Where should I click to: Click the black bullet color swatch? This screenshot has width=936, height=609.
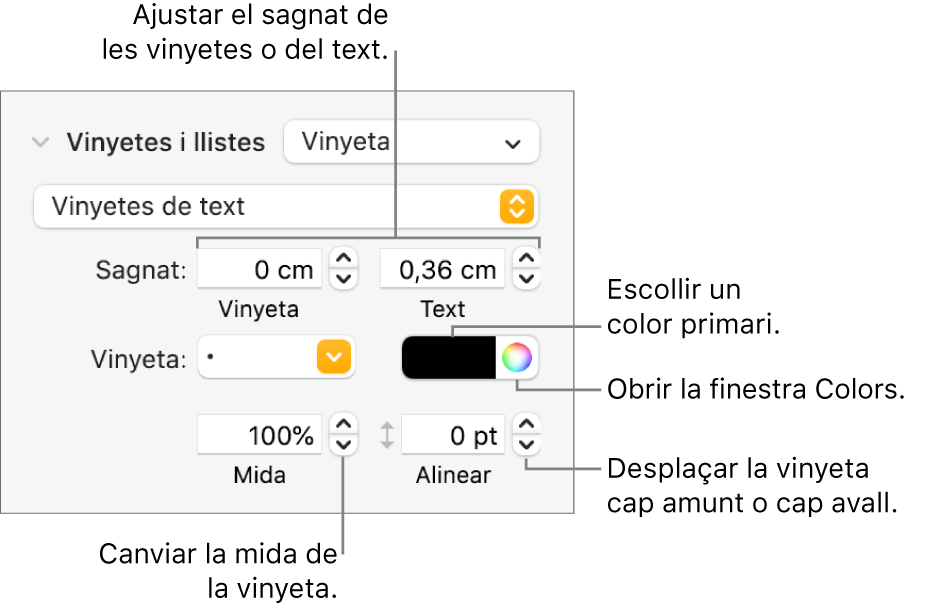[449, 357]
